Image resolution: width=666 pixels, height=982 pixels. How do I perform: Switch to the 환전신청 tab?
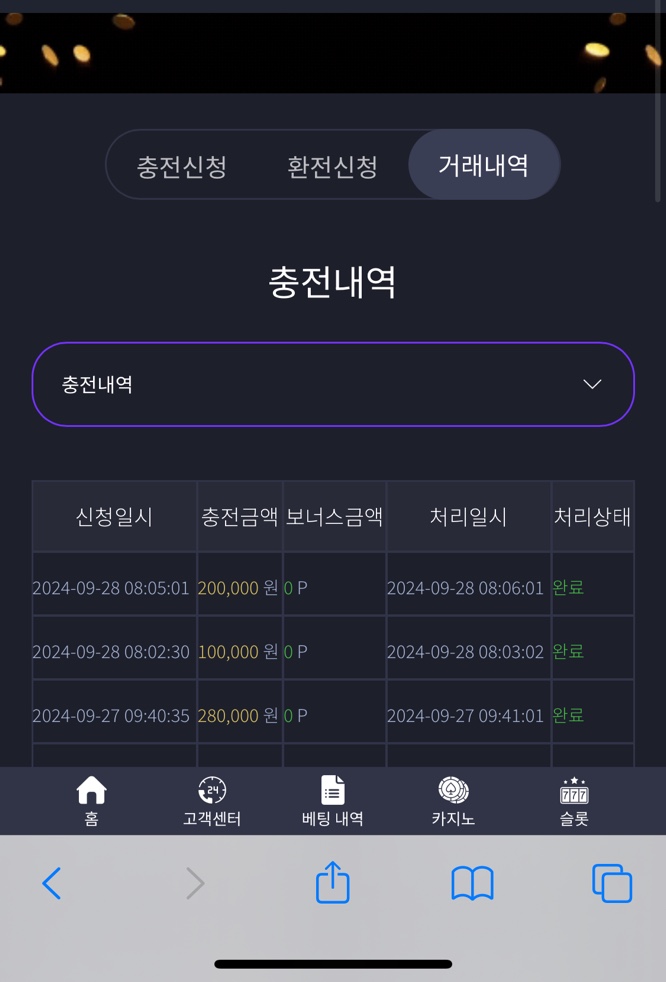[332, 167]
